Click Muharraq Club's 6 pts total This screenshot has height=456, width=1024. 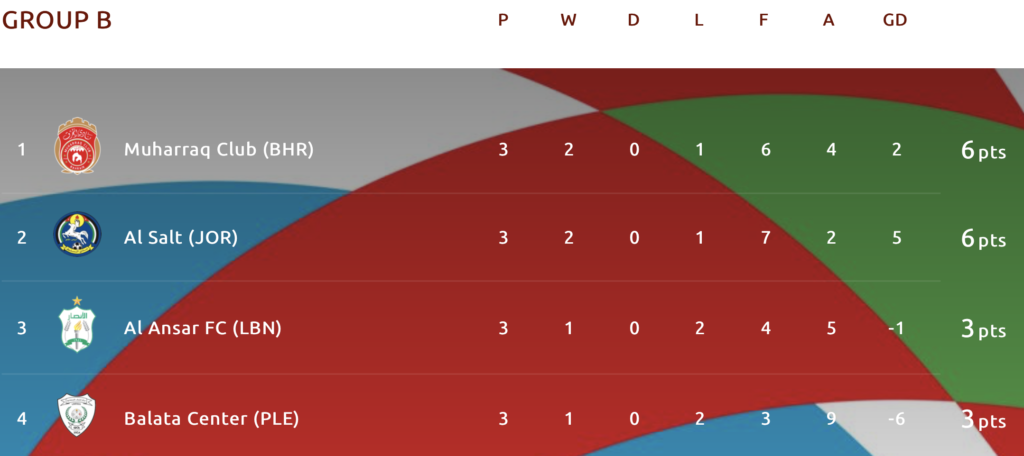click(984, 151)
